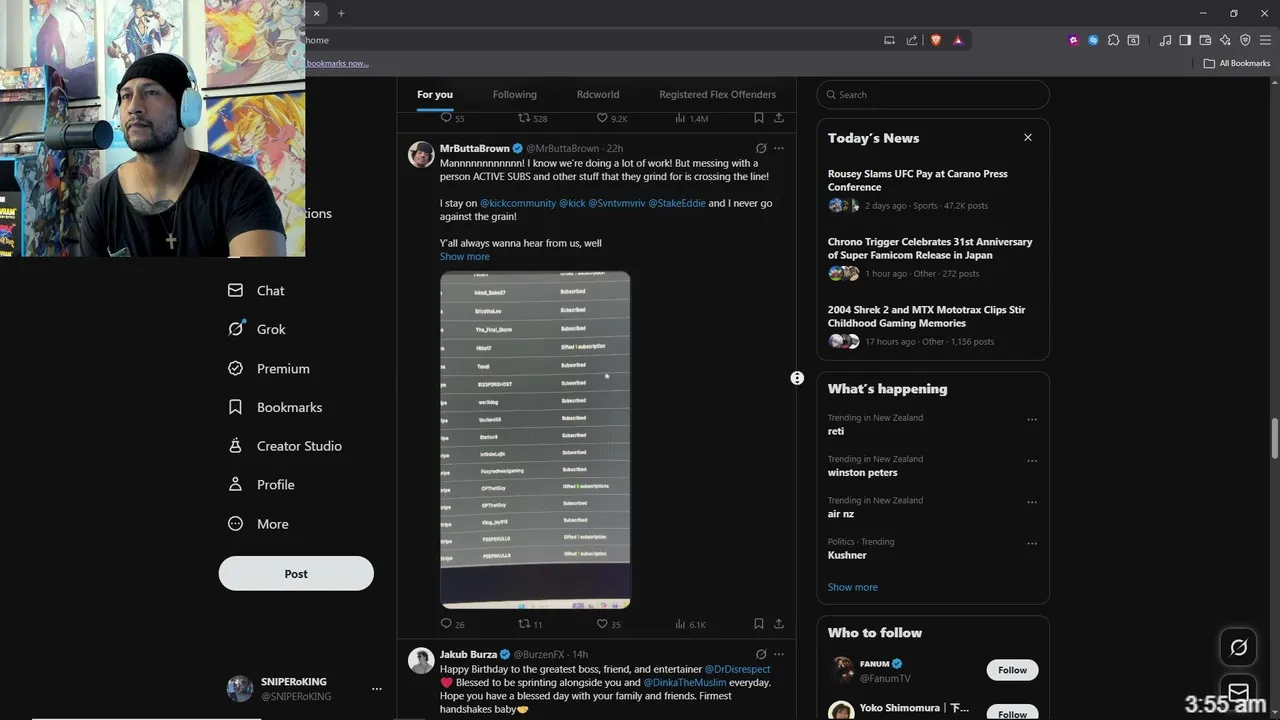Select the For you tab

coord(435,94)
